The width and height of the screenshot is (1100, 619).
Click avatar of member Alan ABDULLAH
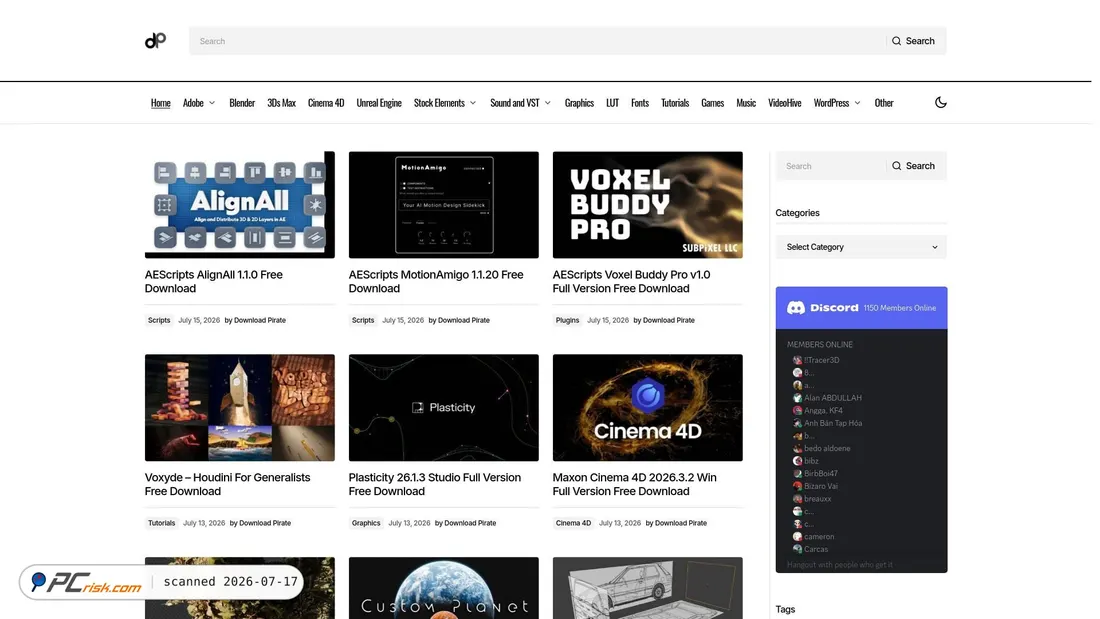[x=797, y=398]
